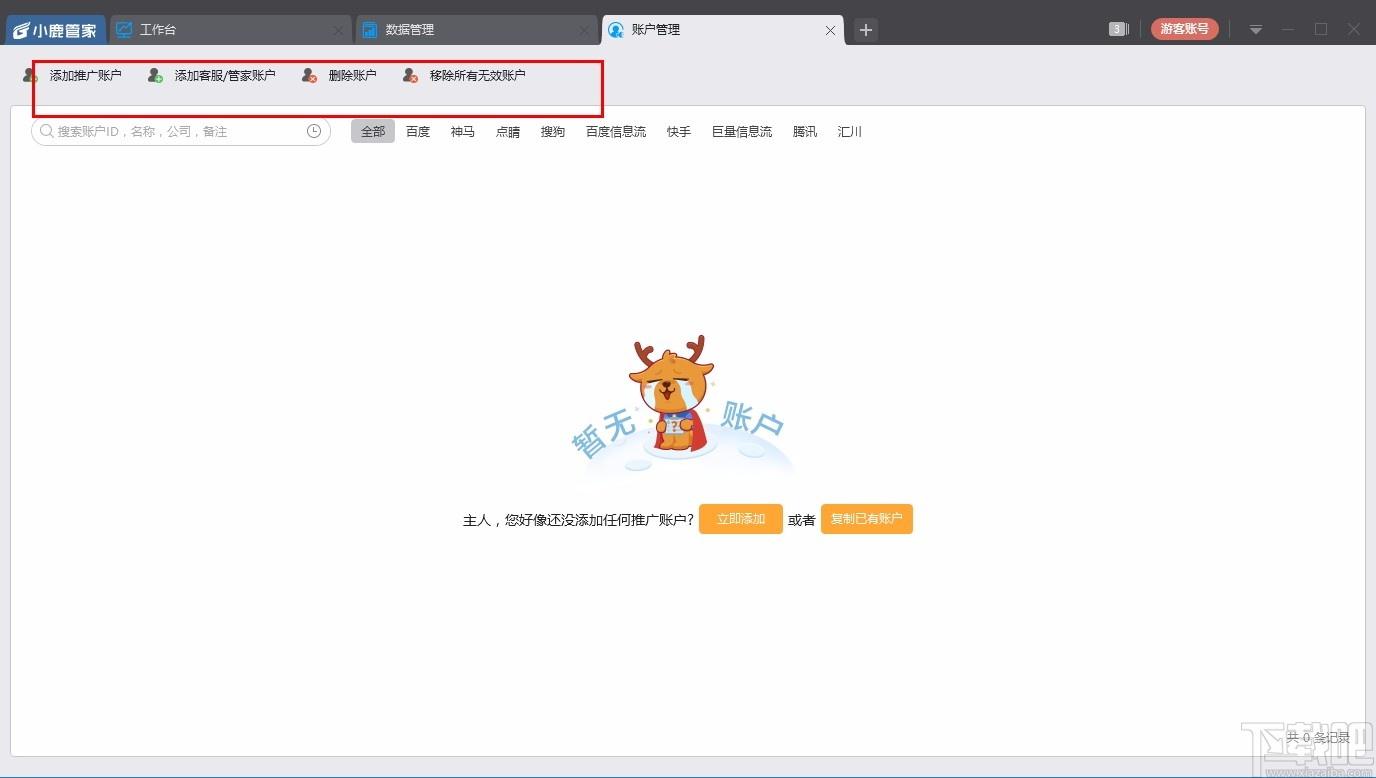Click the 账户管理 tab user icon
The height and width of the screenshot is (778, 1376).
pos(616,30)
